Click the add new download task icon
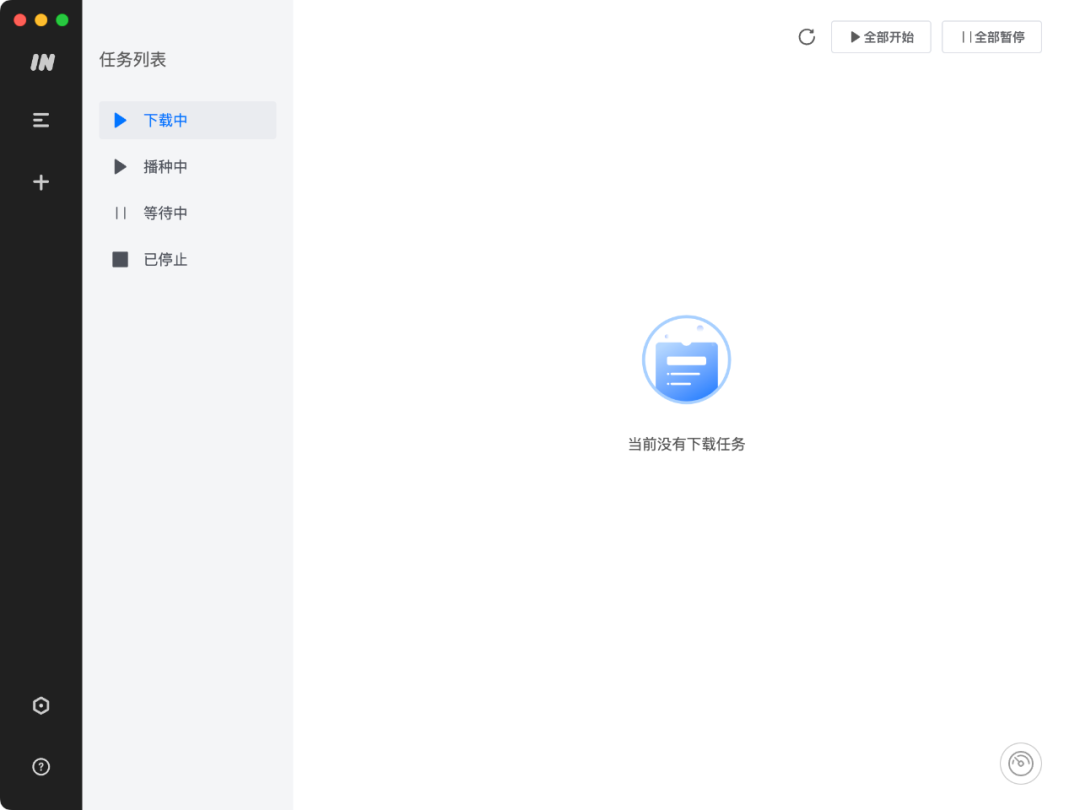This screenshot has height=810, width=1080. click(x=40, y=181)
